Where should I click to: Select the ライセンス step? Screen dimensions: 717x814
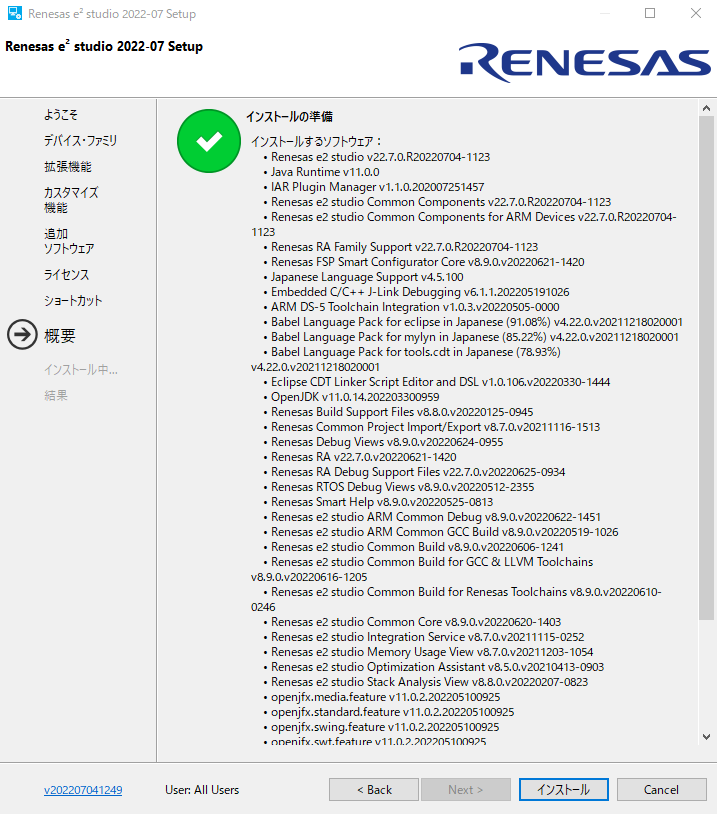[66, 275]
